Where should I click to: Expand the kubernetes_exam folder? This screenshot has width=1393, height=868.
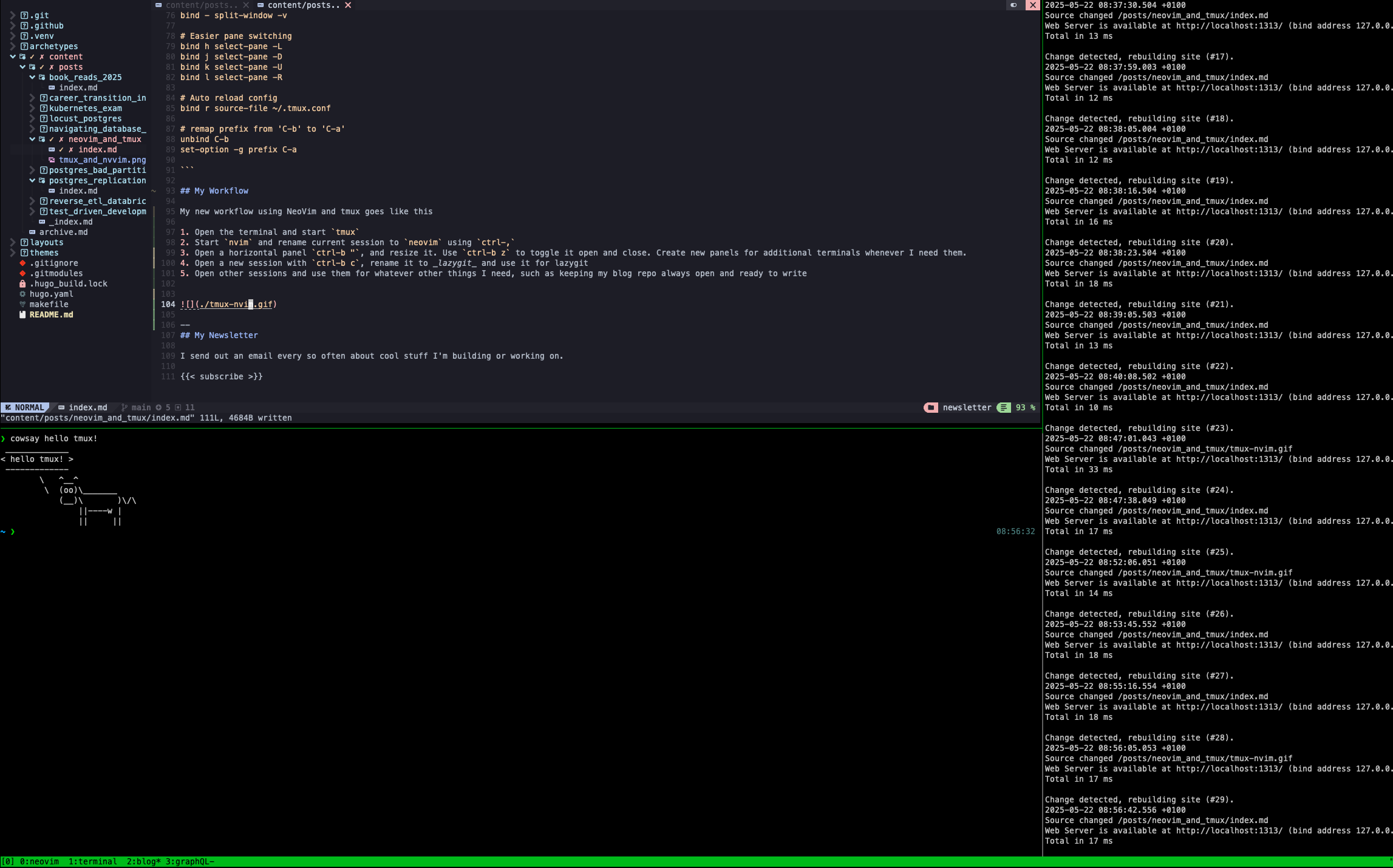(x=32, y=109)
